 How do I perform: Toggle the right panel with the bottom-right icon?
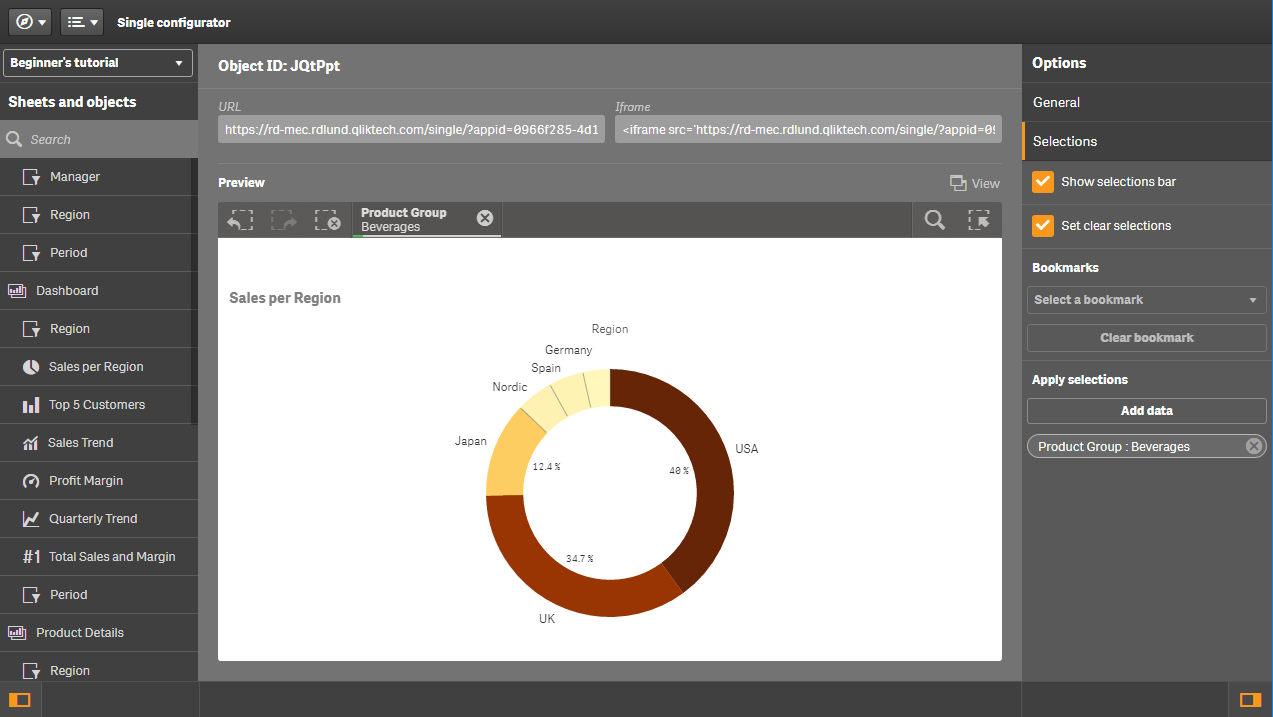pyautogui.click(x=1249, y=699)
